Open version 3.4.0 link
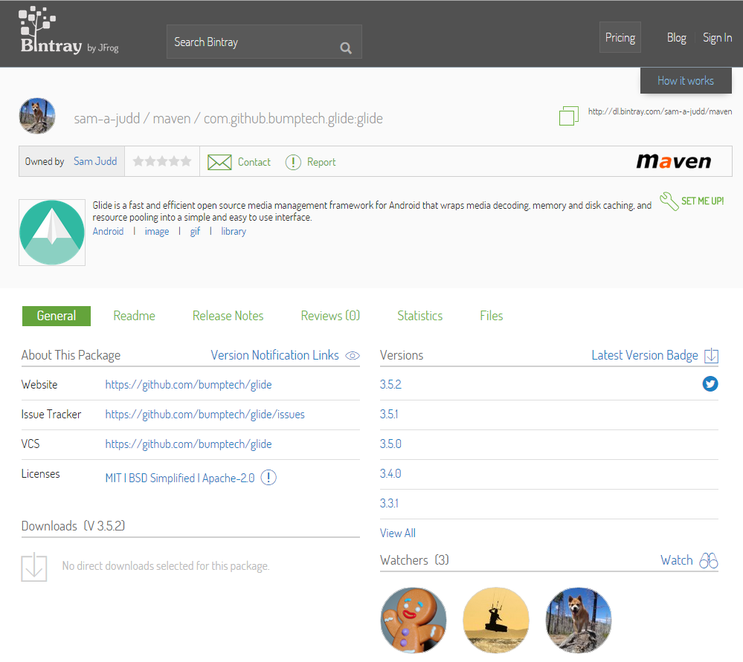Screen dimensions: 743x662 coord(390,474)
